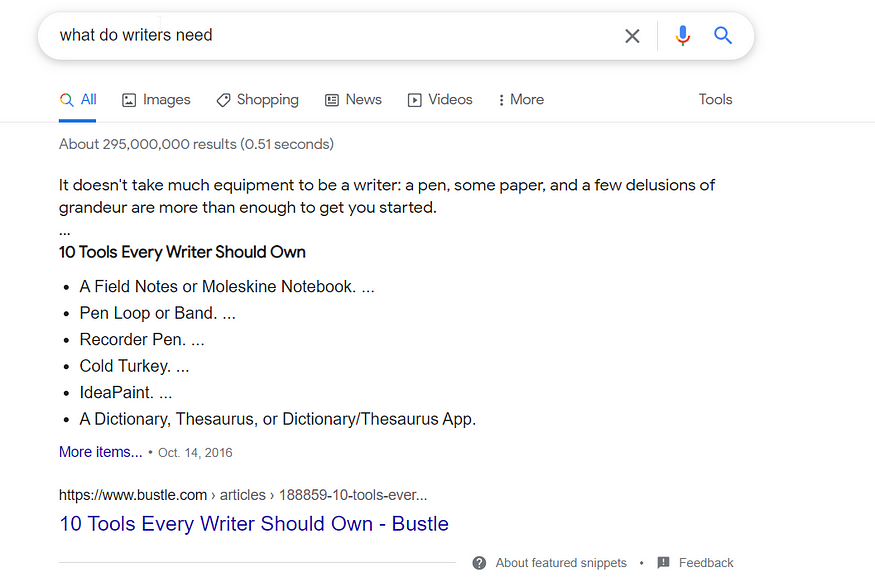Switch to the Images results tab
875x587 pixels.
click(156, 100)
